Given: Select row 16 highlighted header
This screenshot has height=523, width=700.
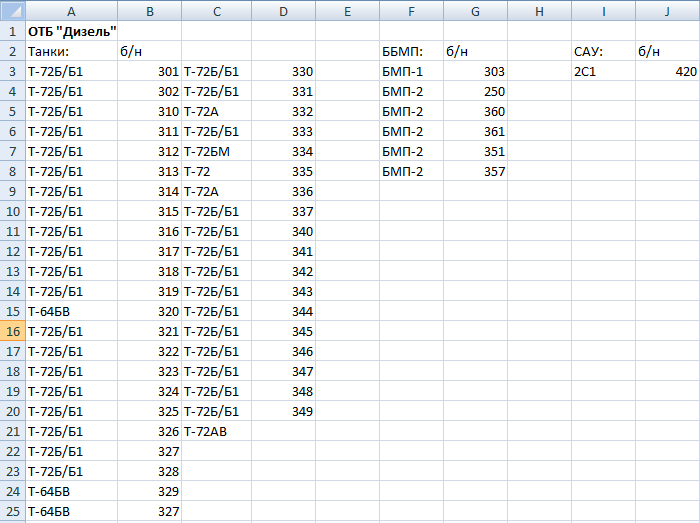Looking at the screenshot, I should click(x=12, y=331).
